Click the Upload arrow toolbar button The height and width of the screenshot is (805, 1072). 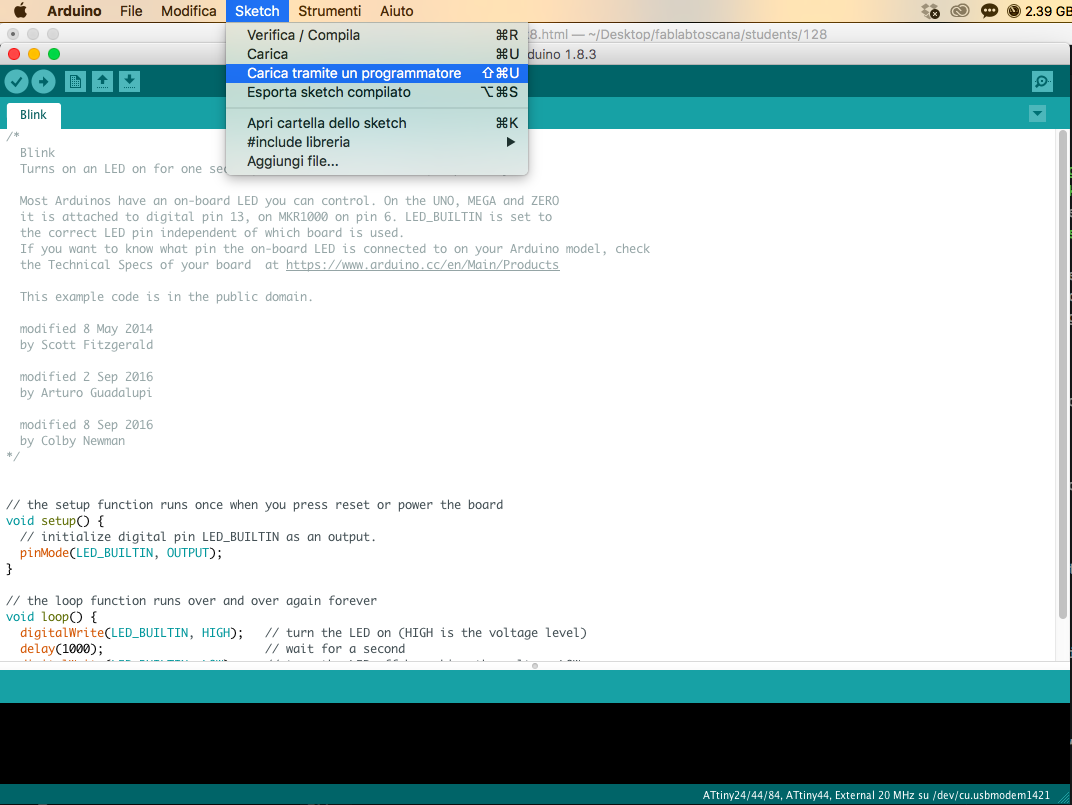43,82
